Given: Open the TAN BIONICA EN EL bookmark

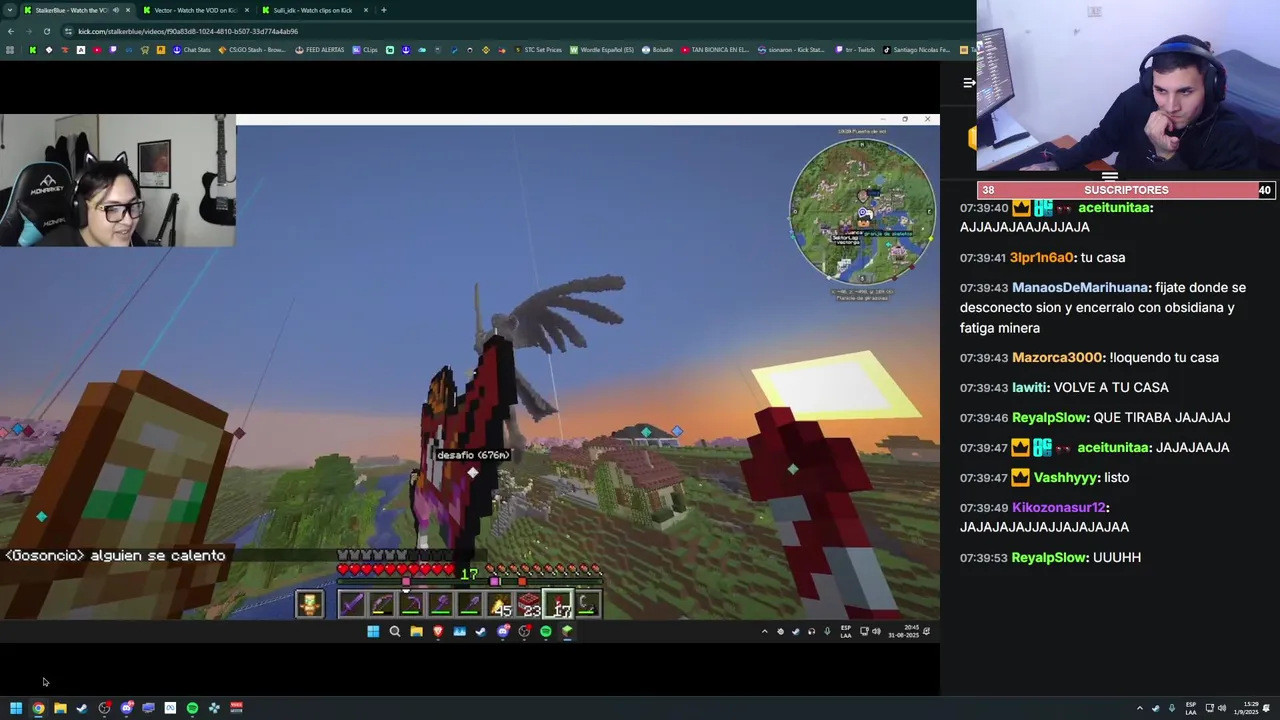Looking at the screenshot, I should coord(715,50).
